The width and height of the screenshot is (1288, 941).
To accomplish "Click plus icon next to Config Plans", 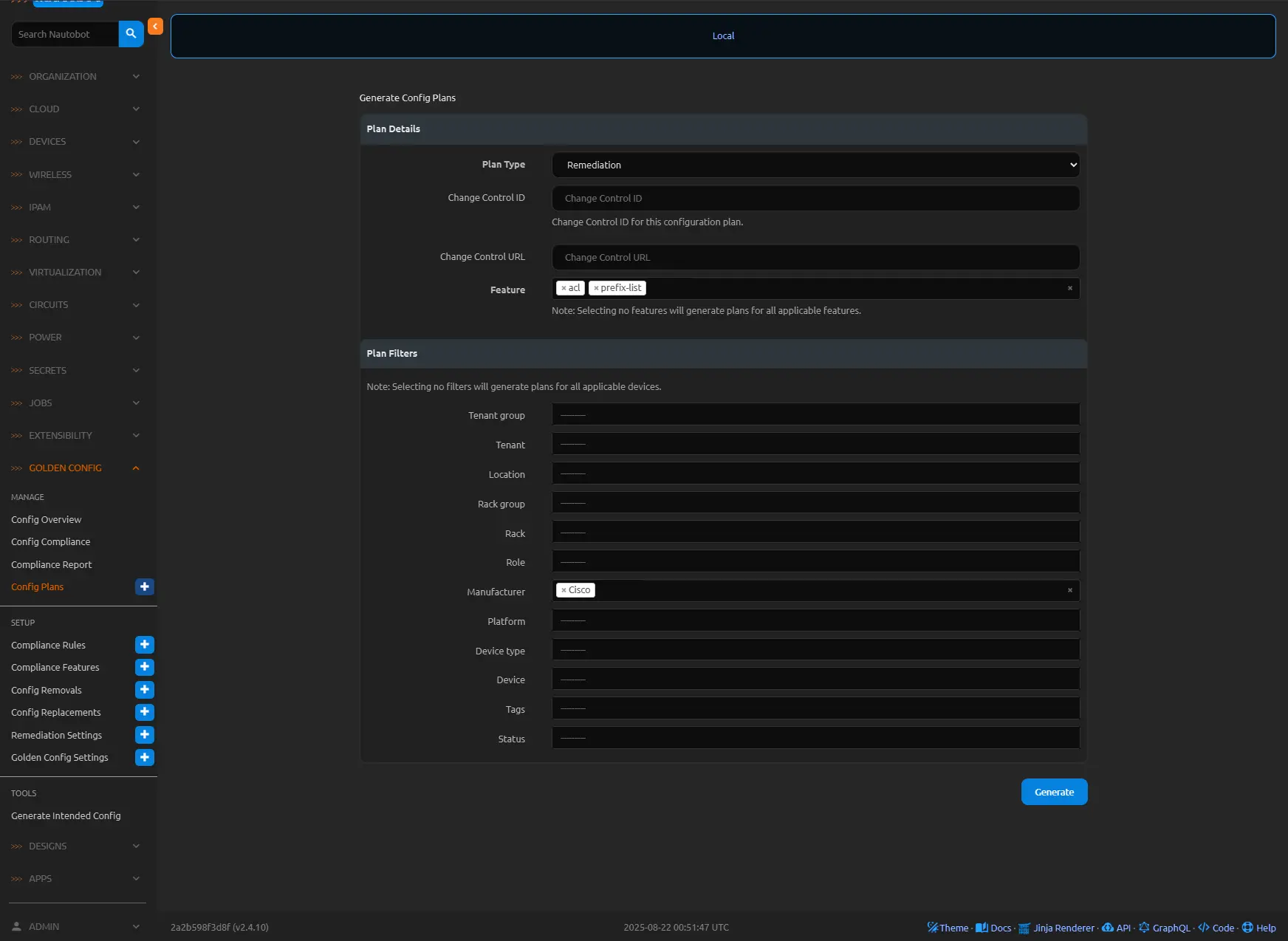I will [x=145, y=586].
